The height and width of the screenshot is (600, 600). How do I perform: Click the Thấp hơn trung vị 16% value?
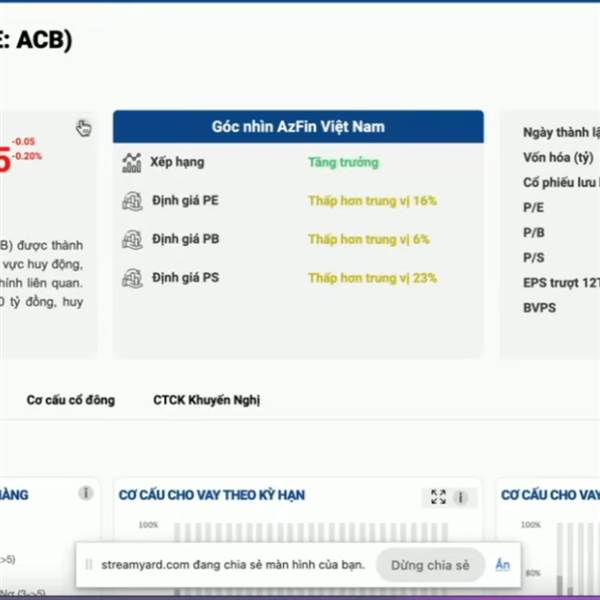(372, 201)
